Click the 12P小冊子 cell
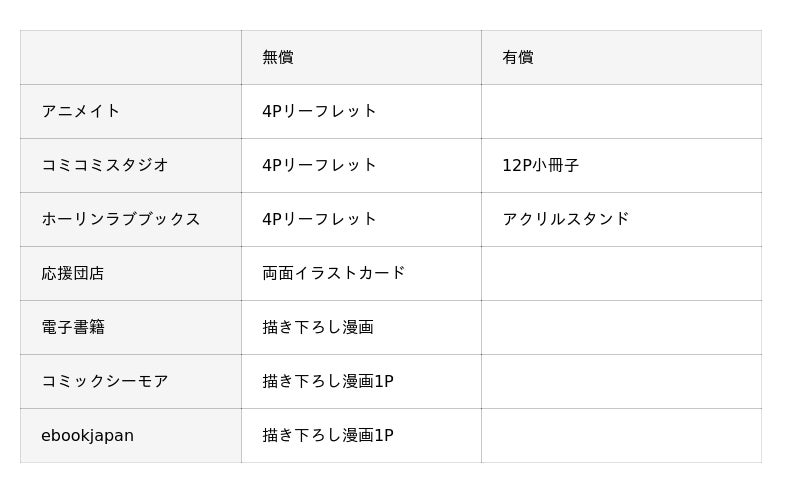This screenshot has width=800, height=493. pyautogui.click(x=541, y=165)
